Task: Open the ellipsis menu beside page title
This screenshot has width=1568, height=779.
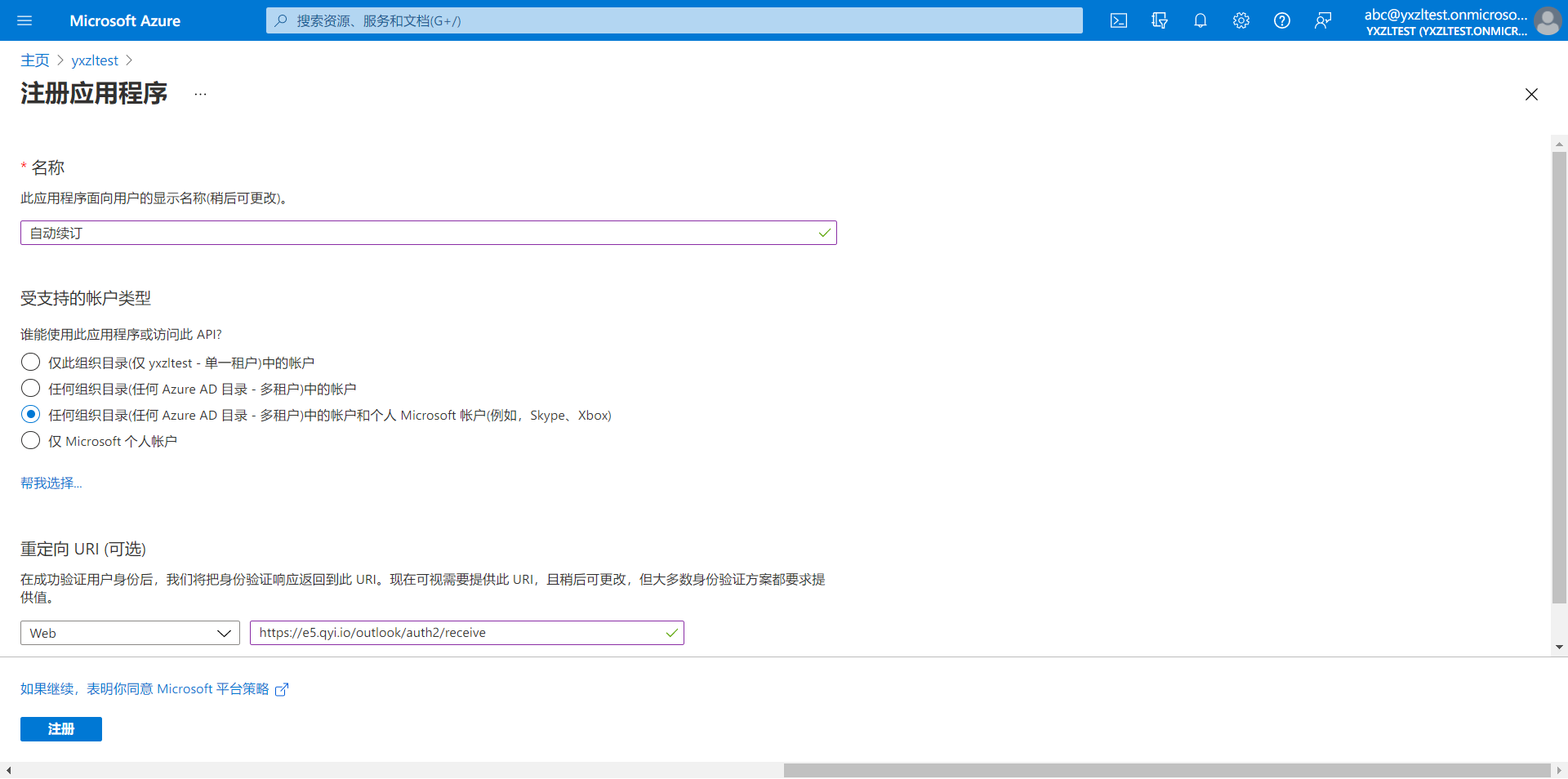Action: pos(200,94)
